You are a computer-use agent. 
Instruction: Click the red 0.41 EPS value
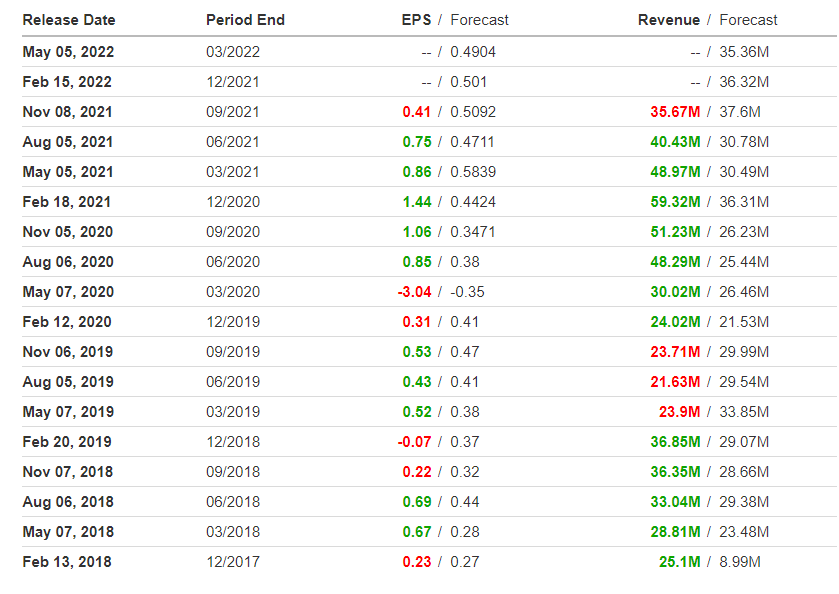click(417, 112)
